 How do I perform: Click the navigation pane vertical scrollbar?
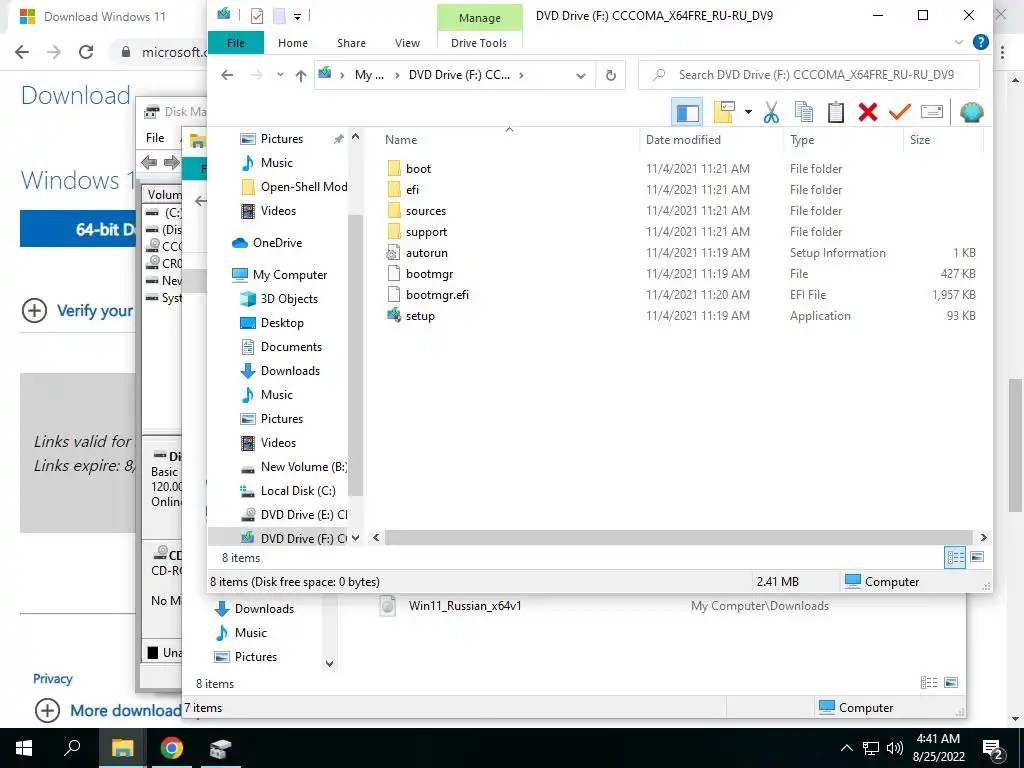coord(355,355)
